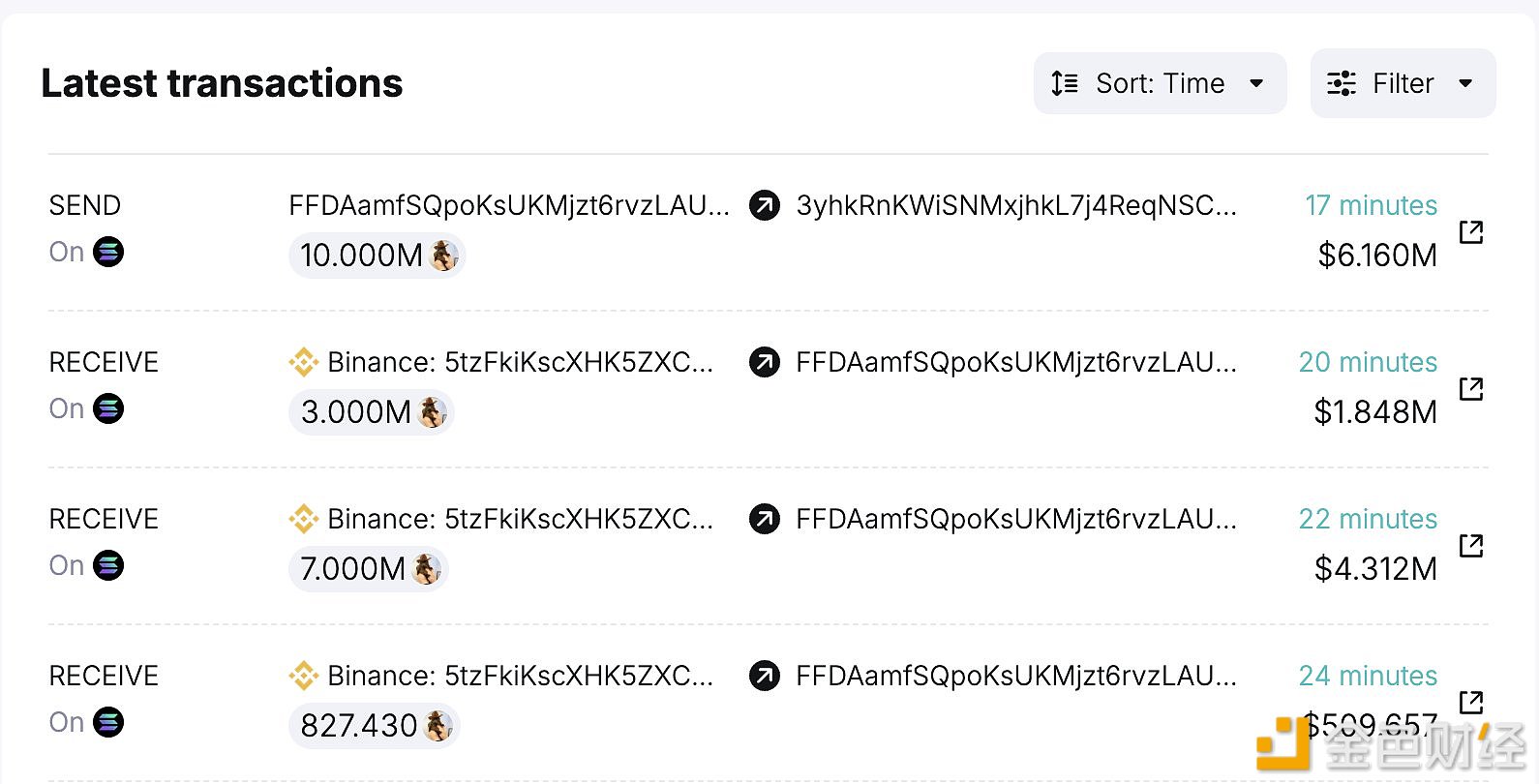Click the Binance: 5tzFkiKscXHK5ZXC... address in the 7.000M row
The width and height of the screenshot is (1539, 784).
521,519
